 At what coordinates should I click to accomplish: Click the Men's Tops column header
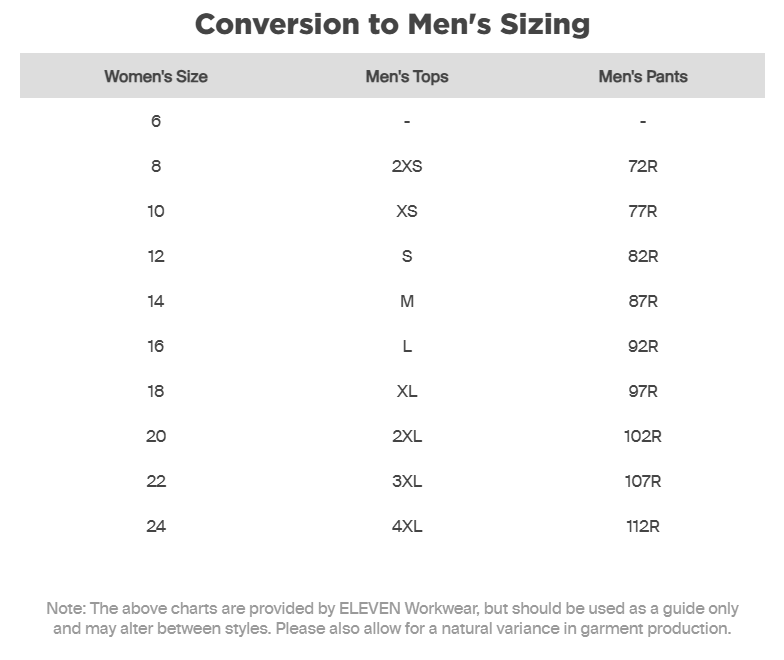coord(407,76)
